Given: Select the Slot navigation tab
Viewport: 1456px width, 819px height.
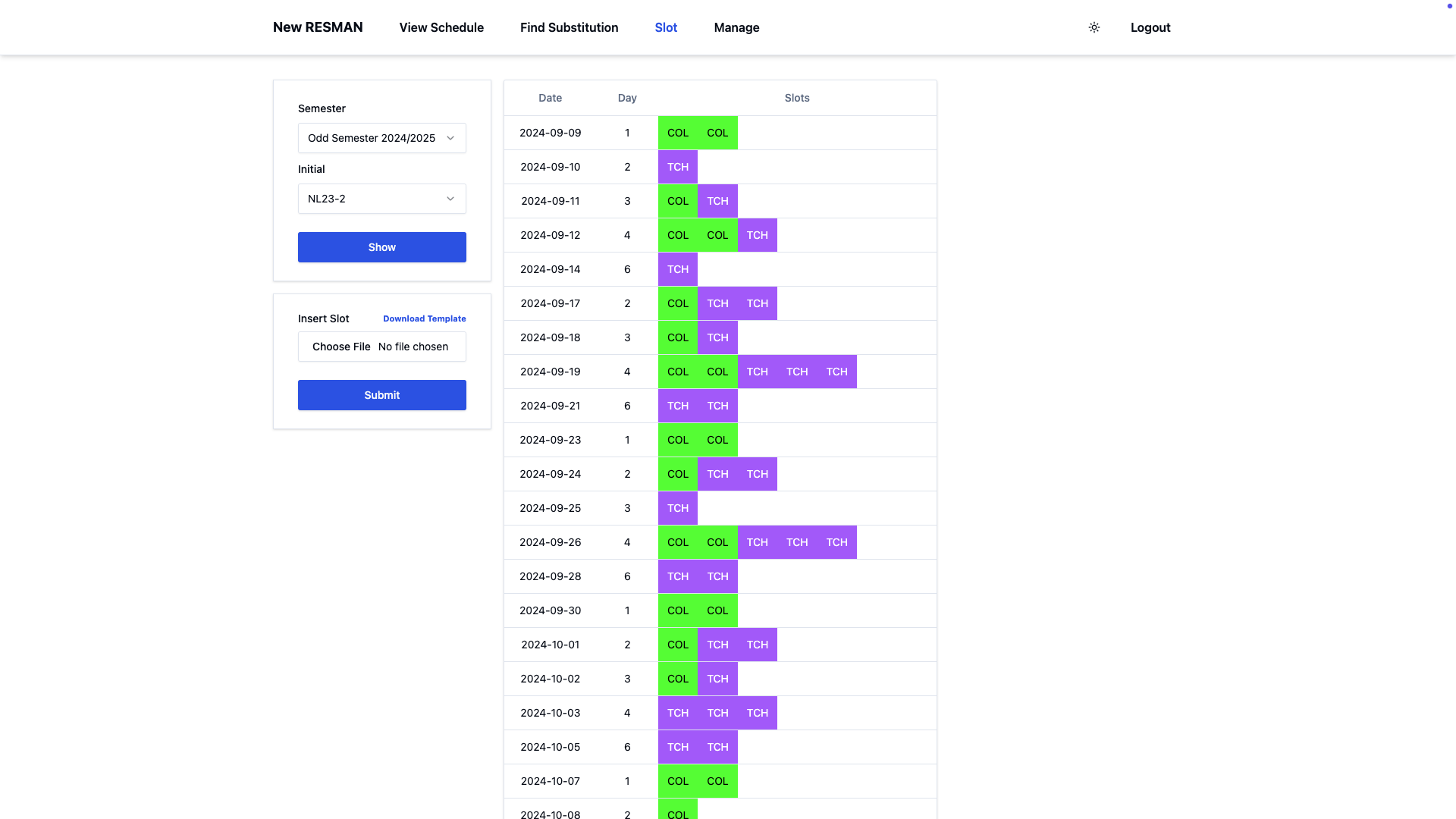Looking at the screenshot, I should click(x=666, y=27).
